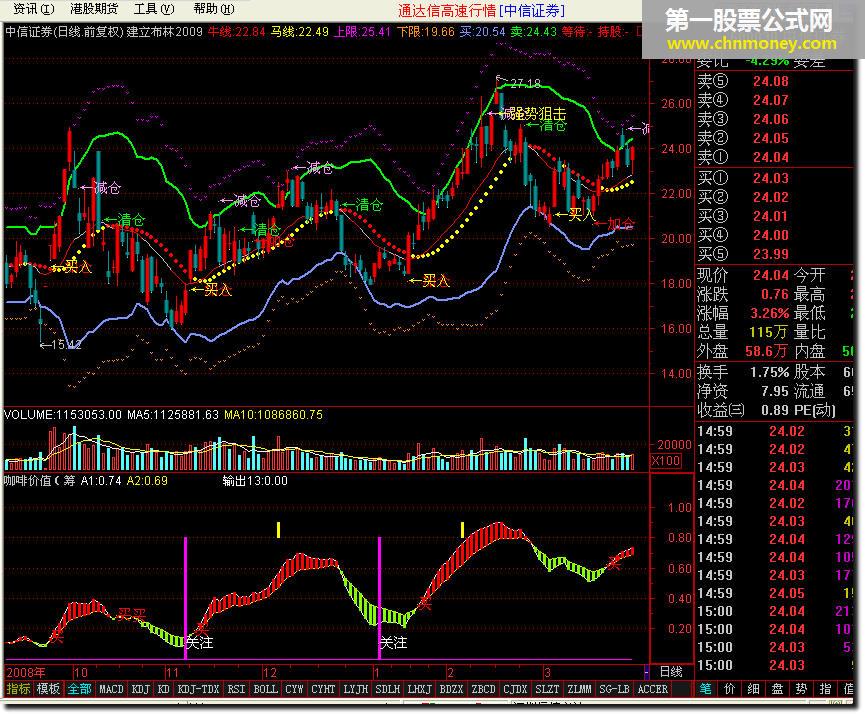Image resolution: width=865 pixels, height=715 pixels.
Task: Click the 日线 period button
Action: pyautogui.click(x=671, y=672)
